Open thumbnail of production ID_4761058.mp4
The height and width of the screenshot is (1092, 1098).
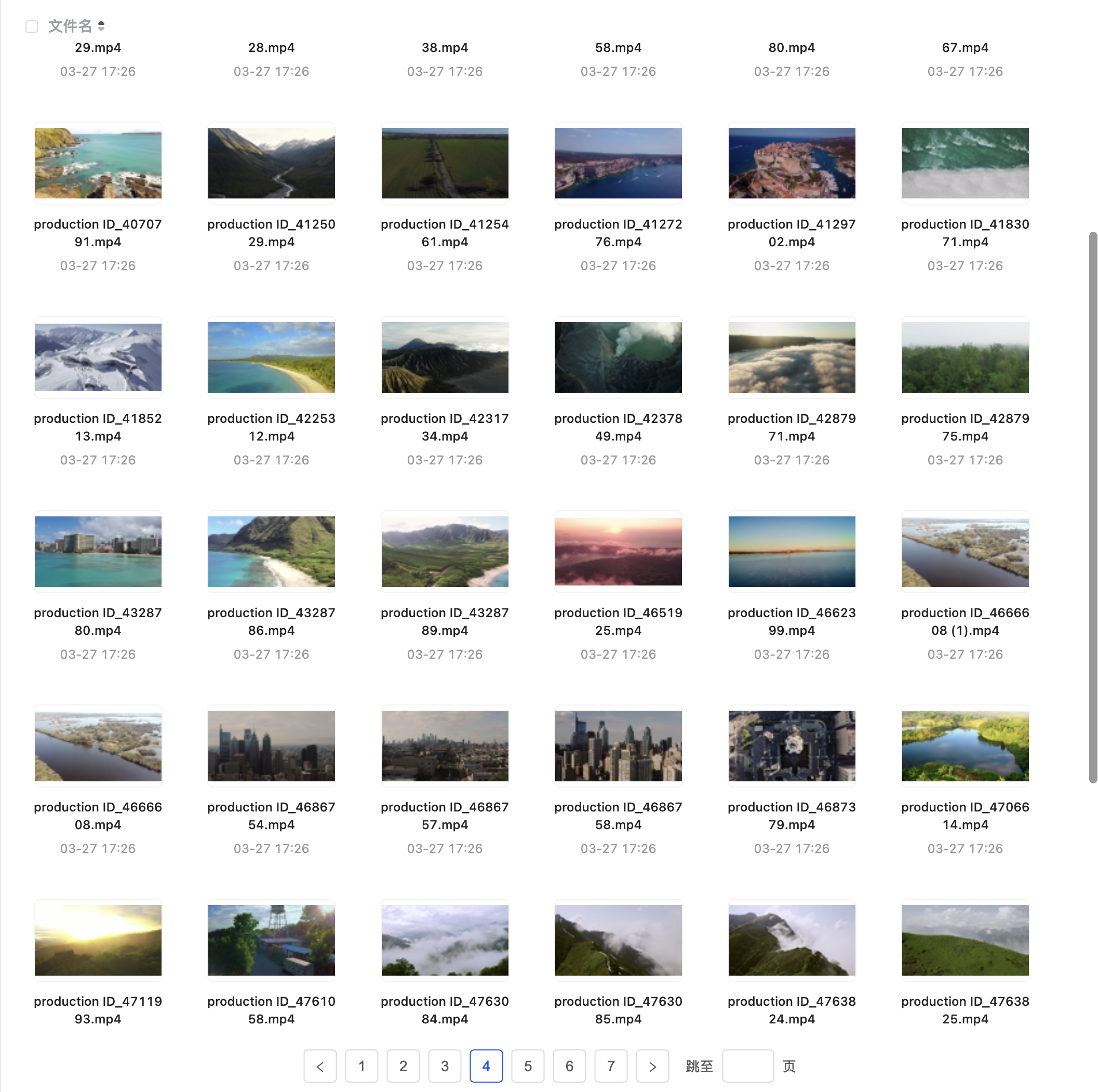point(271,940)
